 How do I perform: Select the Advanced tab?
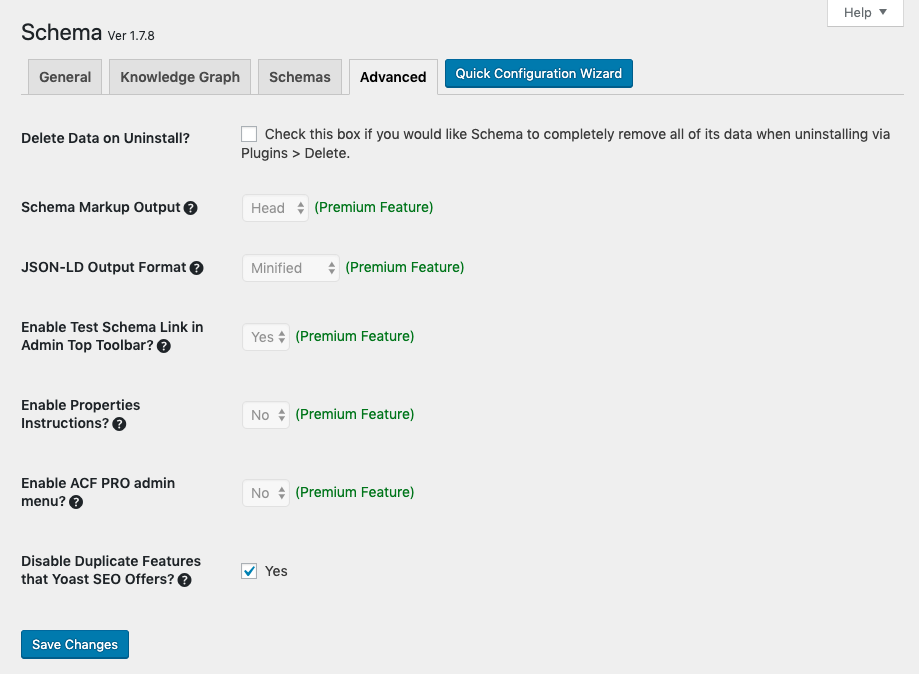393,77
